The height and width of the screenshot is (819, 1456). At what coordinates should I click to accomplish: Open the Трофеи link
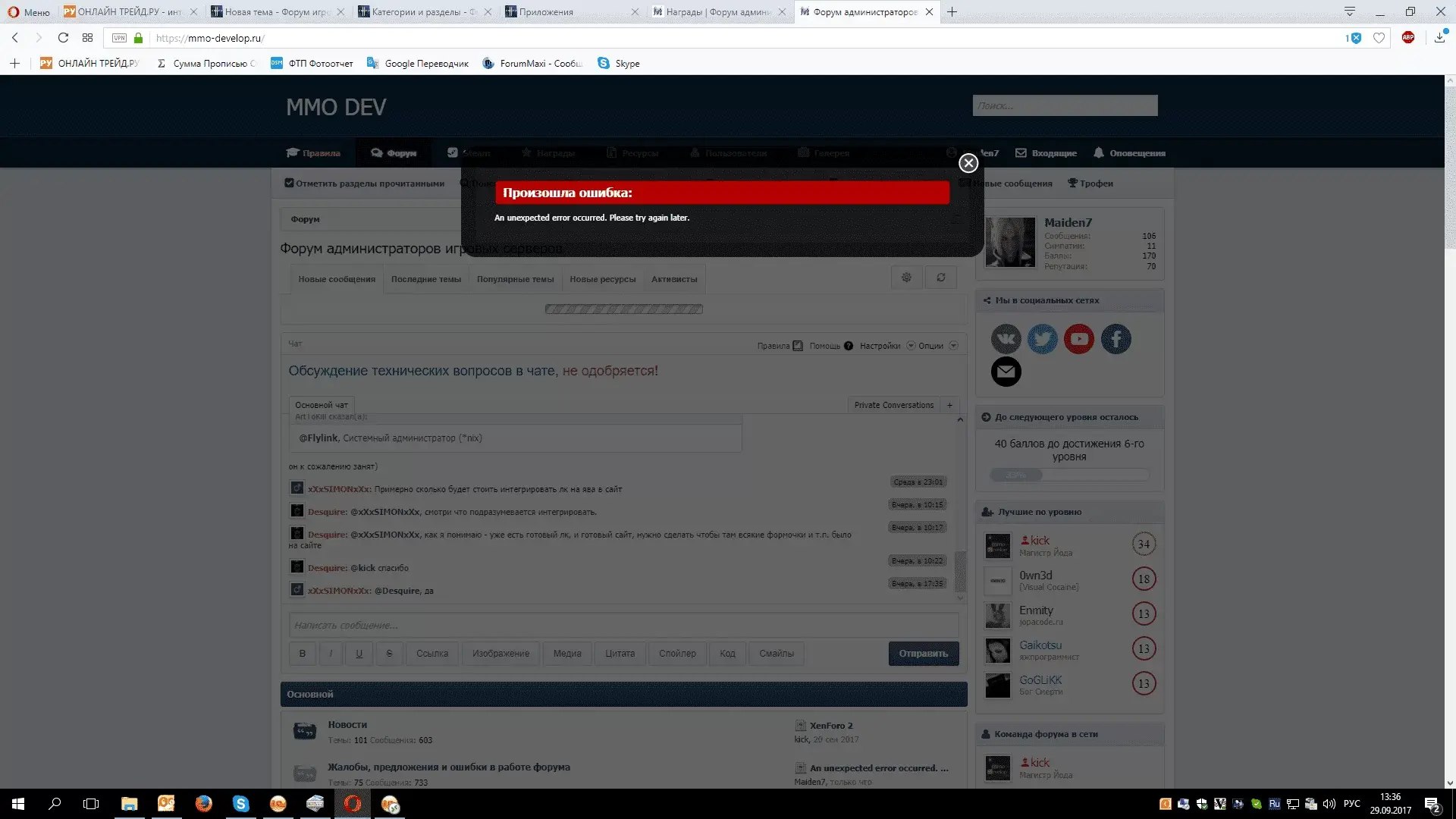pos(1090,184)
